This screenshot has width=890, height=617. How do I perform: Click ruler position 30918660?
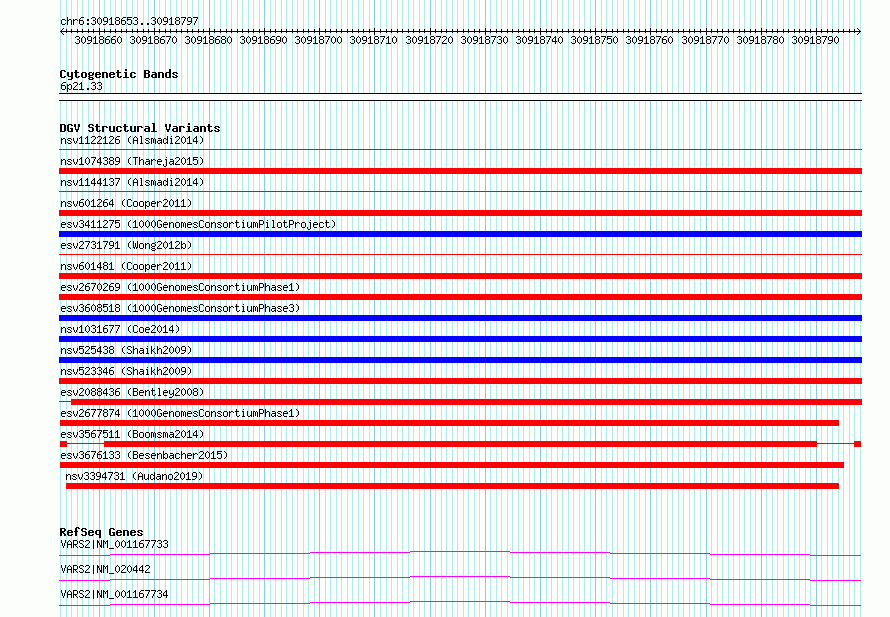[x=98, y=40]
